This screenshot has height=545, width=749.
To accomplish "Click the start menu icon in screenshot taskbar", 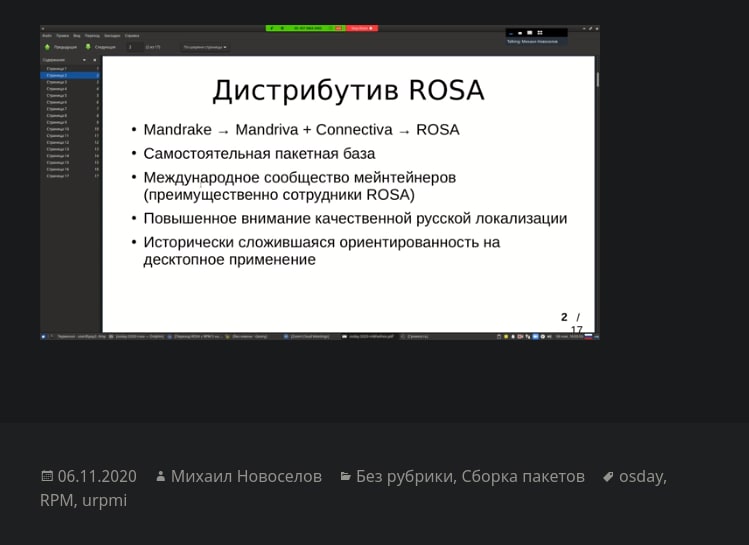I will pyautogui.click(x=43, y=336).
